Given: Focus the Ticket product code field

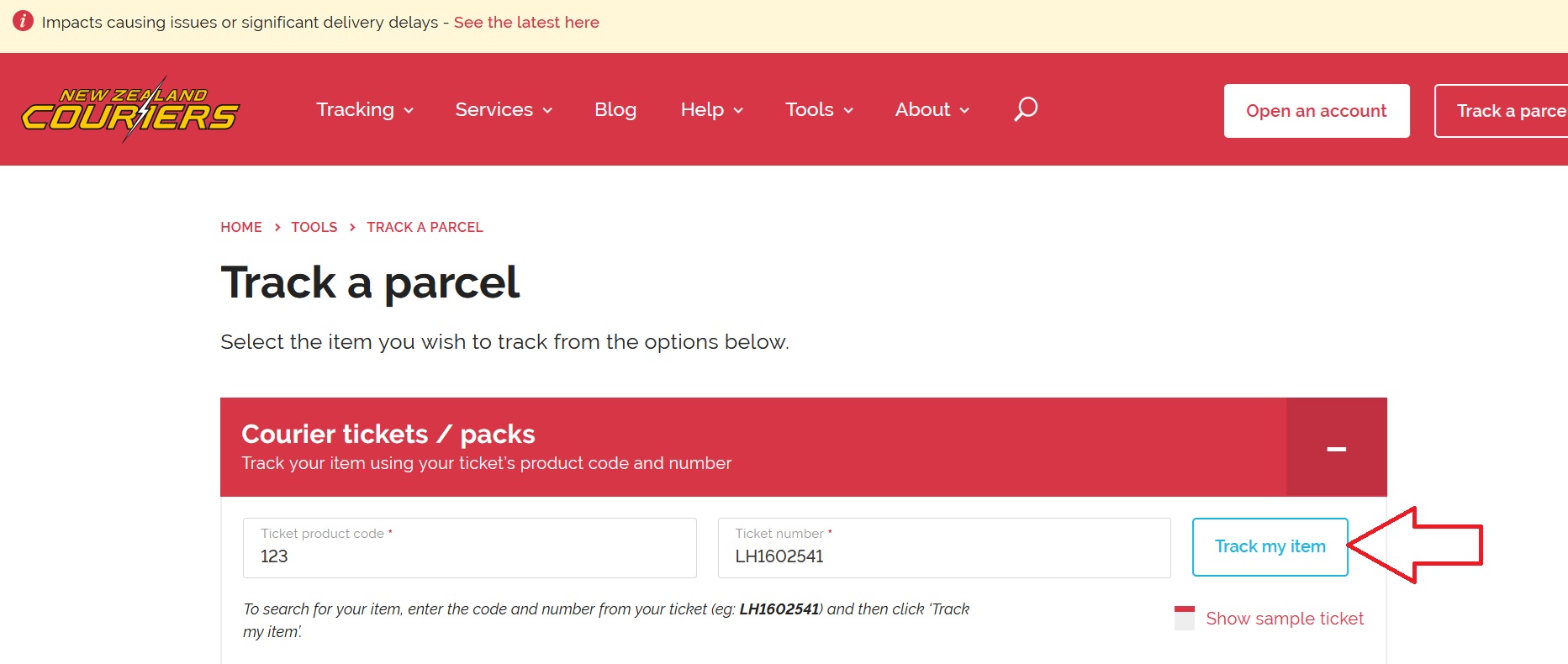Looking at the screenshot, I should [x=469, y=556].
